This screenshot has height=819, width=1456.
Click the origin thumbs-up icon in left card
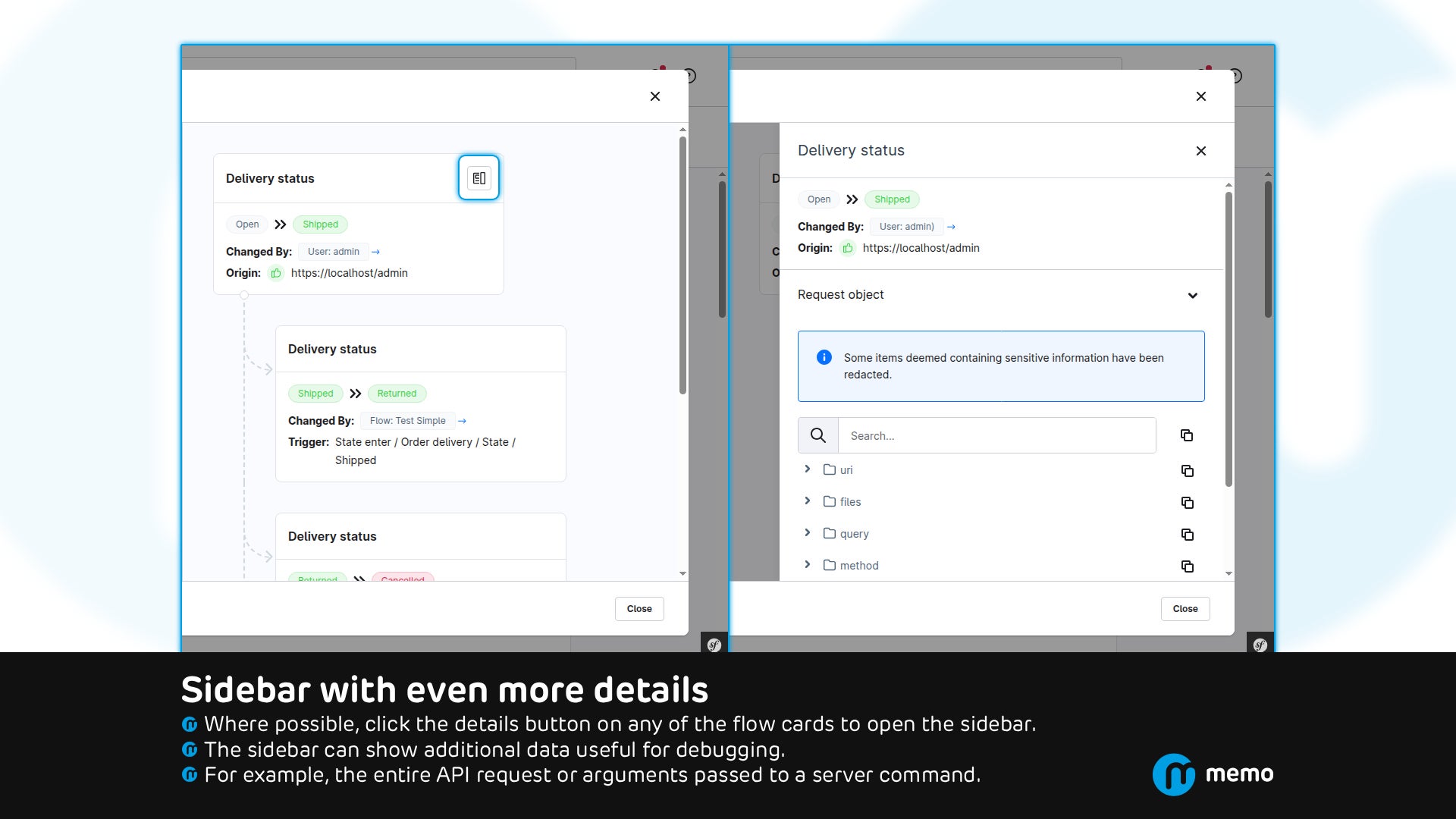click(x=276, y=273)
